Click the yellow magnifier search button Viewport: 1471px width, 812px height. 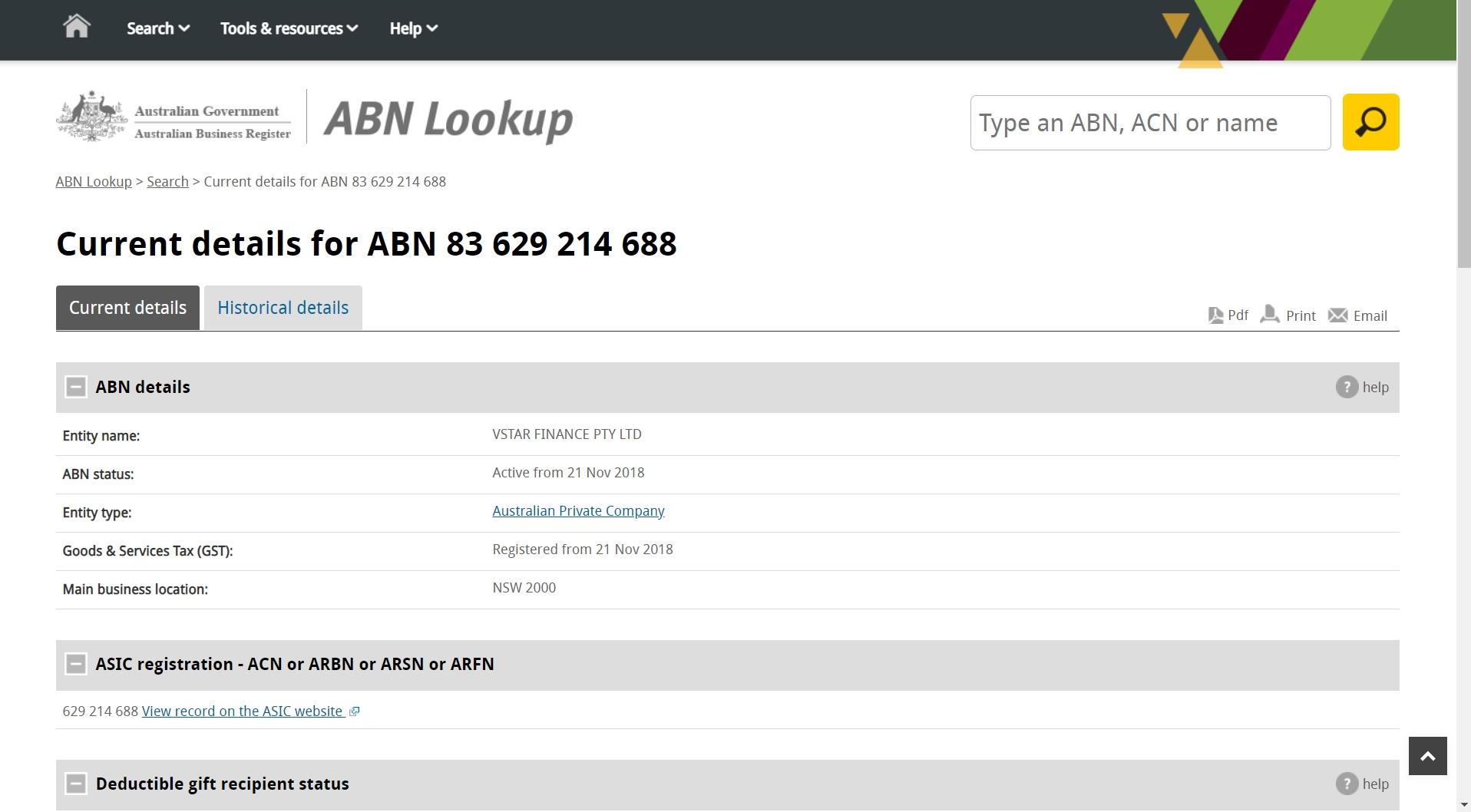1370,122
